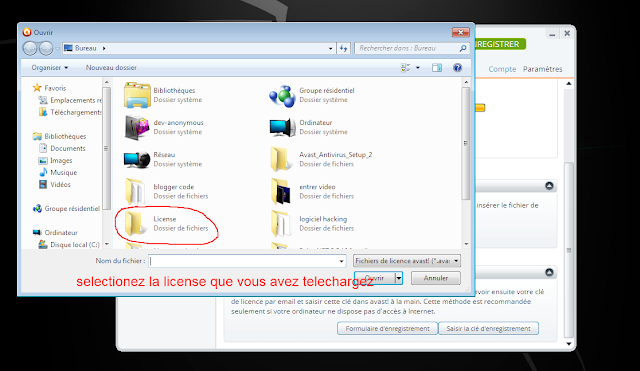Click the file list scroll up arrow
Viewport: 640px width, 371px height.
466,82
